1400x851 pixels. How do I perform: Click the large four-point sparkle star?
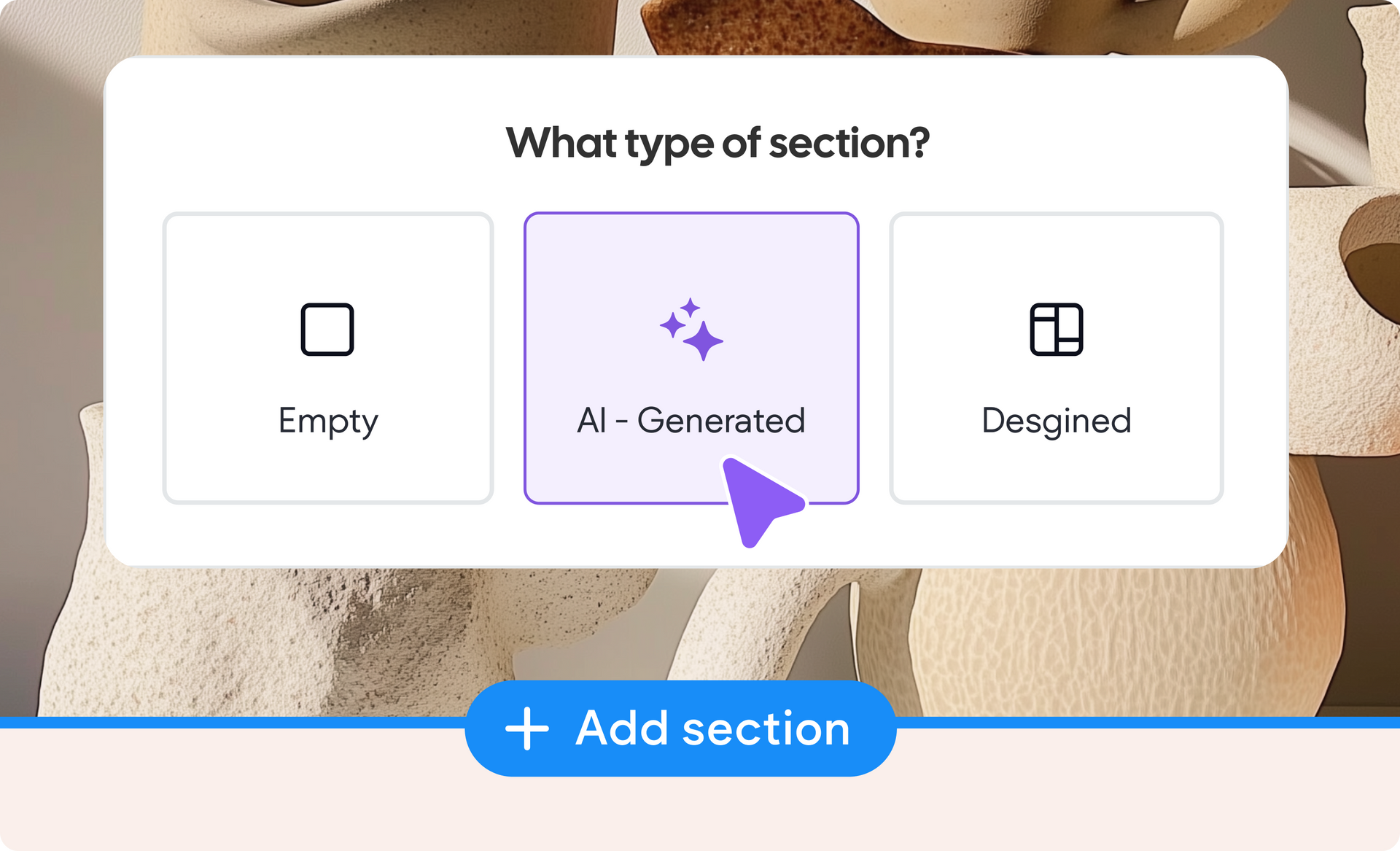(x=703, y=341)
